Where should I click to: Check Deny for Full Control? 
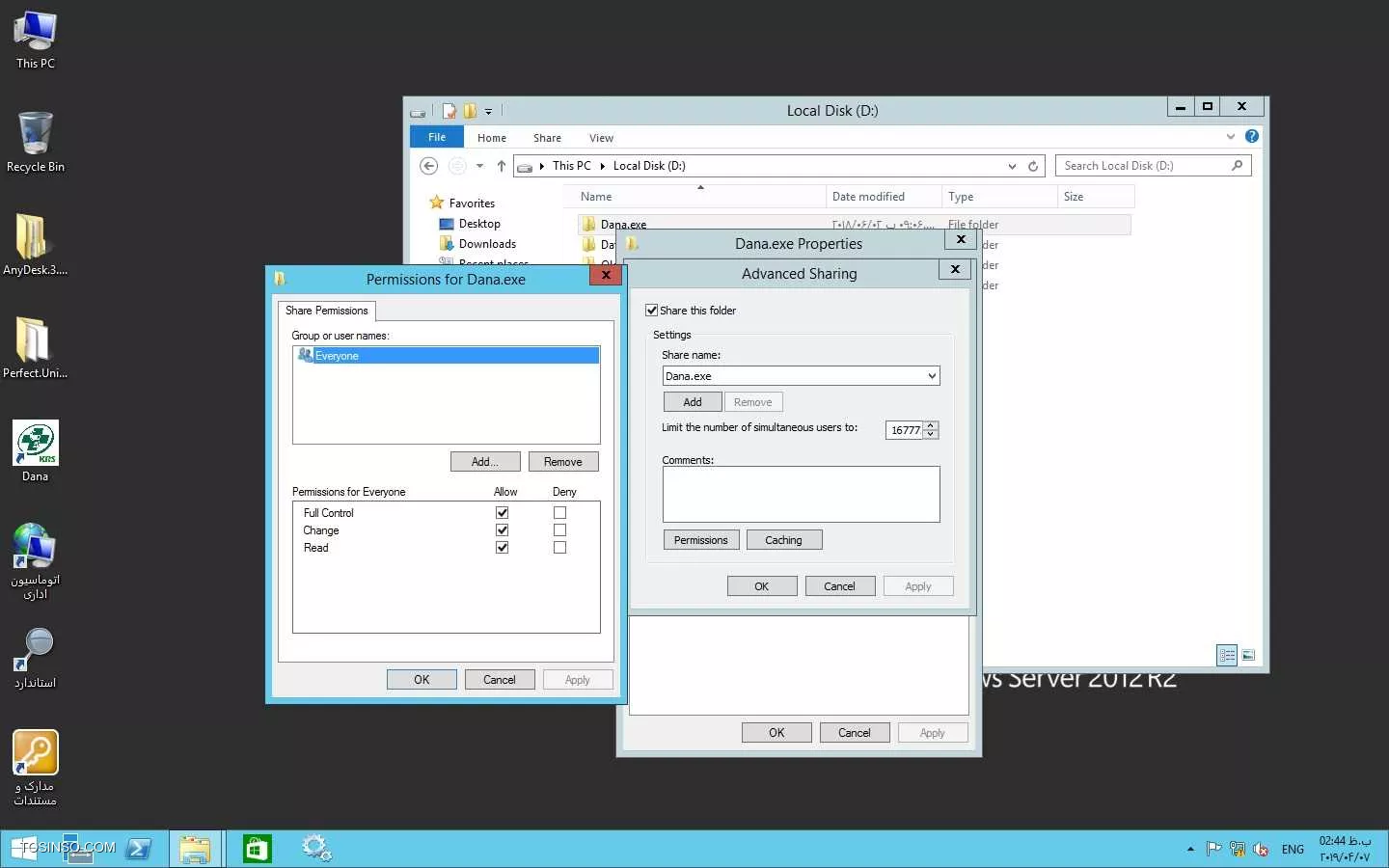point(559,513)
